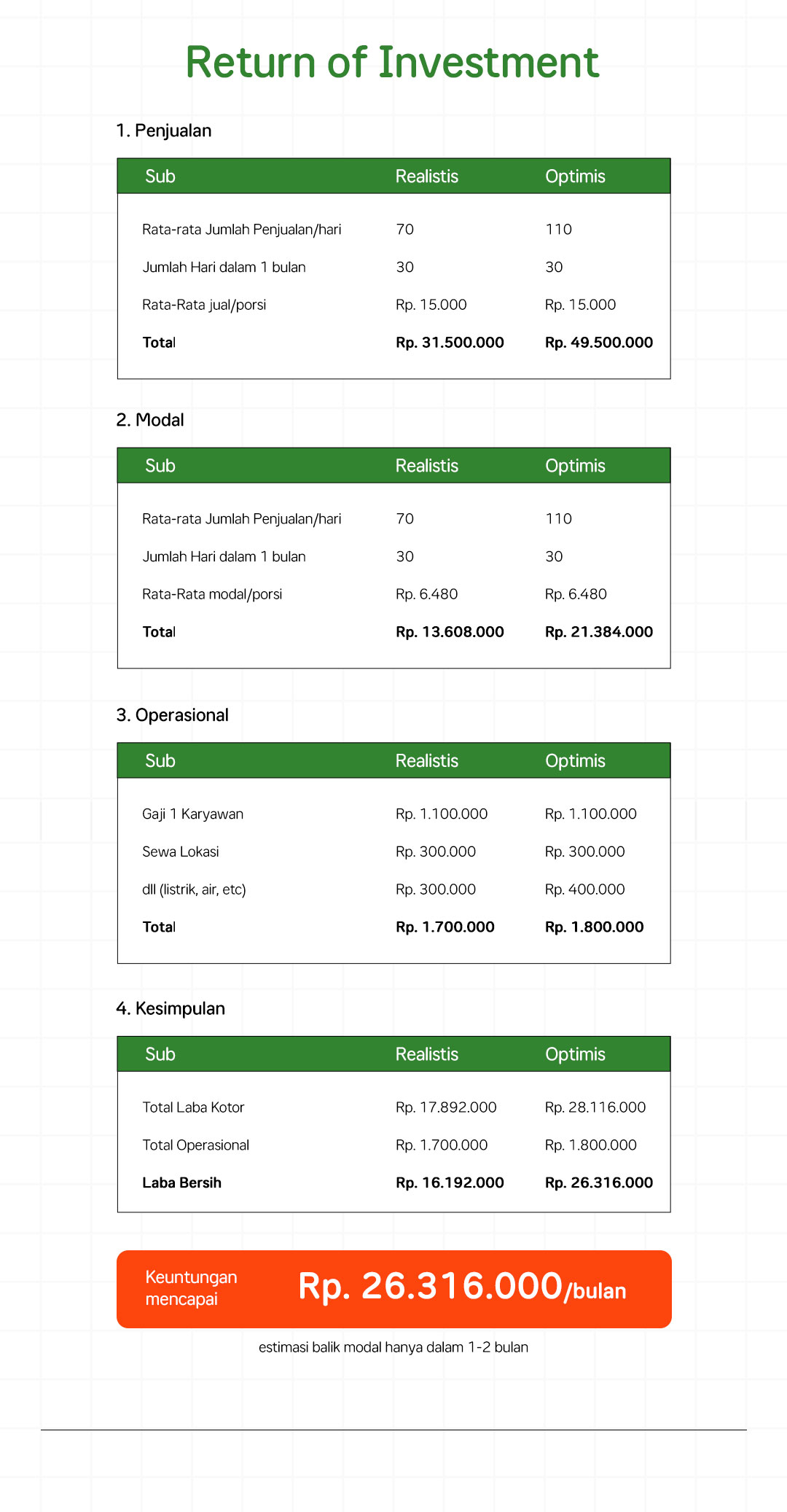Click the "estimasi balik modal" caption text
Image resolution: width=787 pixels, height=1512 pixels.
click(x=393, y=1348)
